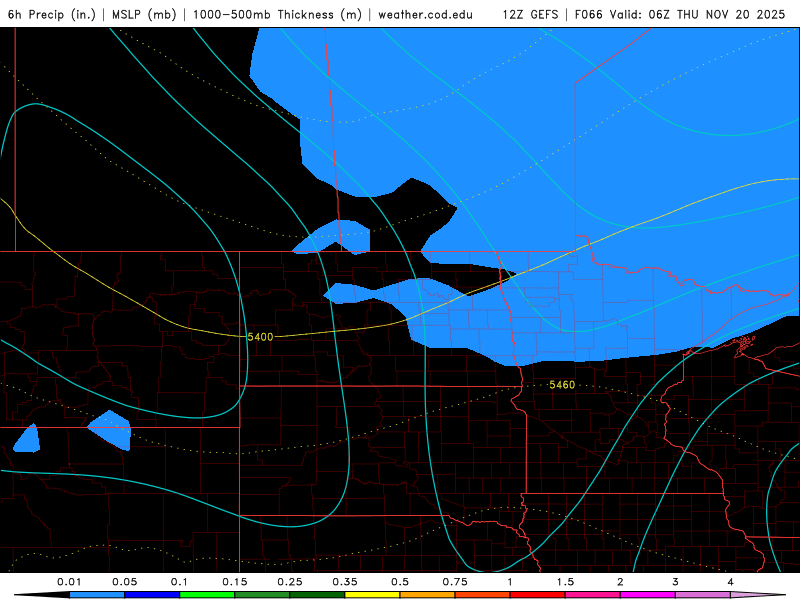800x600 pixels.
Task: Pick the magenta 2 inch legend swatch
Action: point(648,595)
